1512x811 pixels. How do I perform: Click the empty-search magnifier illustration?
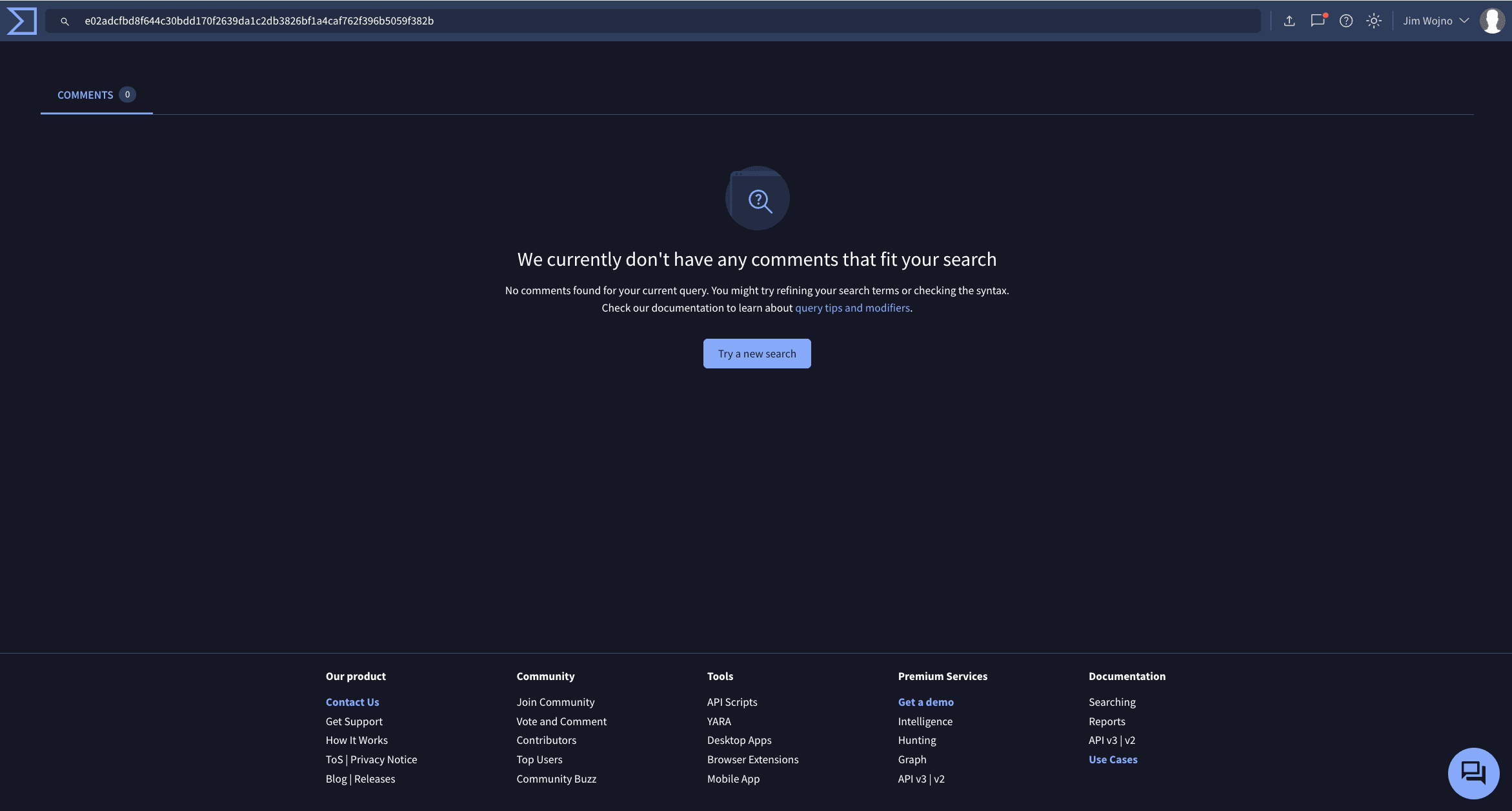757,198
